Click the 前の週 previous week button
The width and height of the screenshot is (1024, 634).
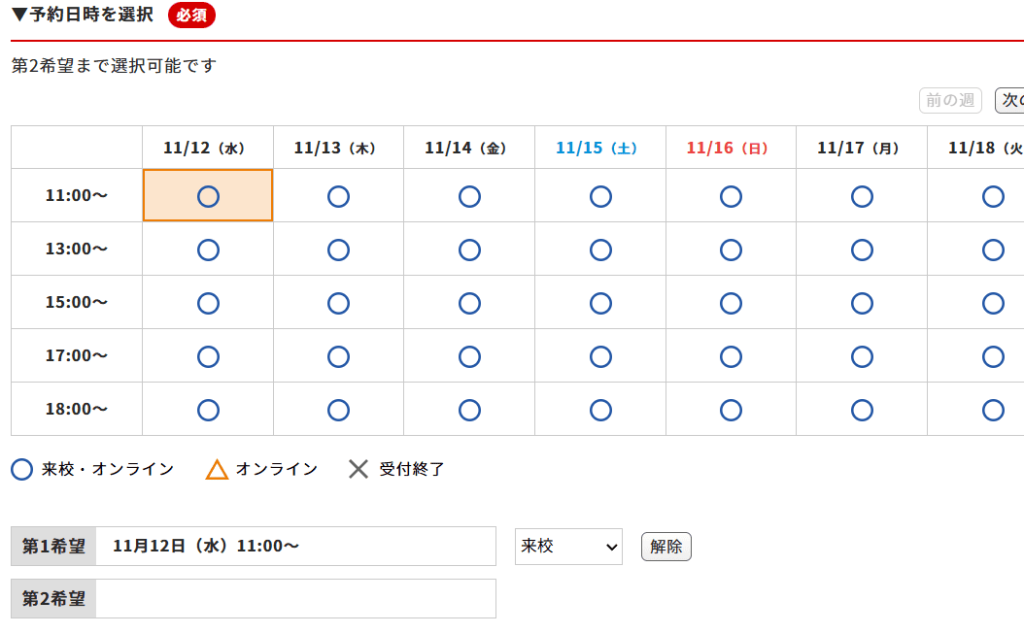[950, 101]
